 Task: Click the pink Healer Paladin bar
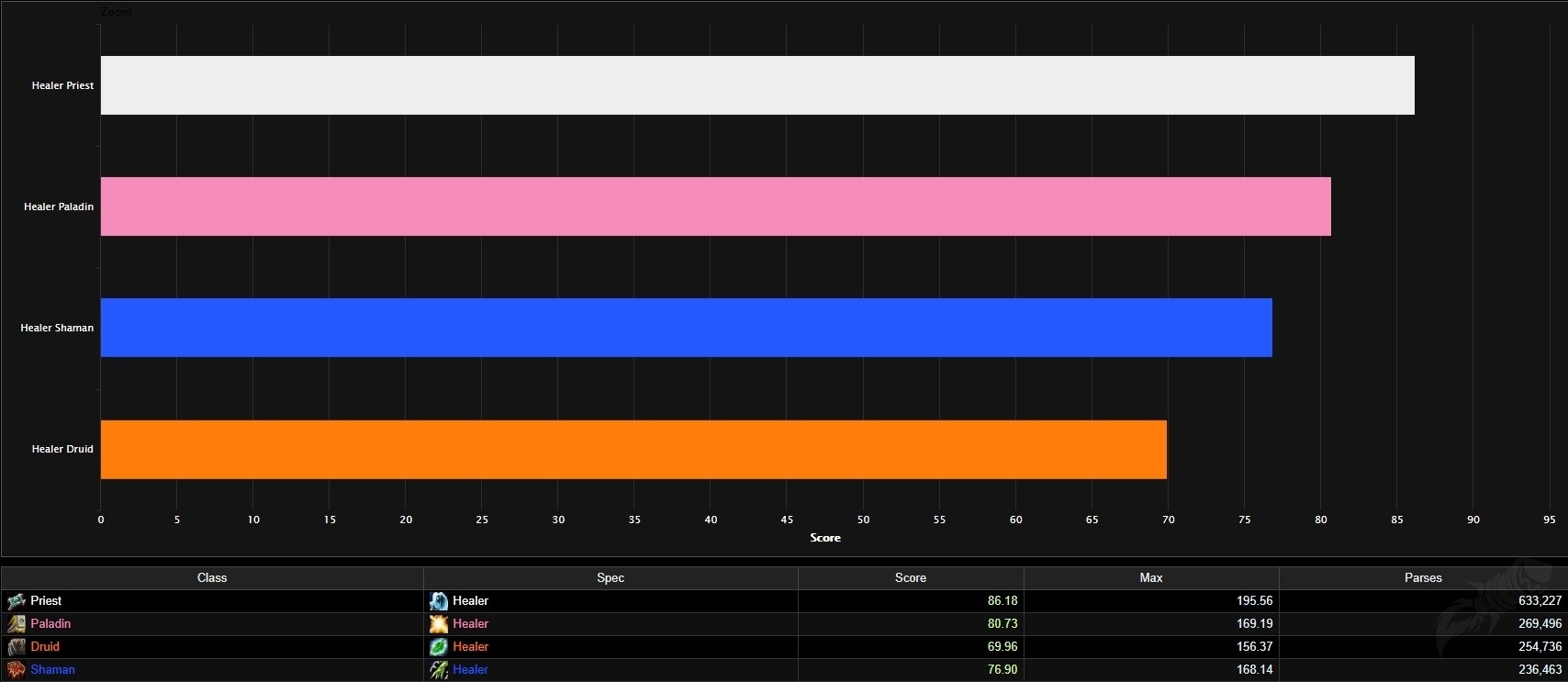tap(715, 207)
